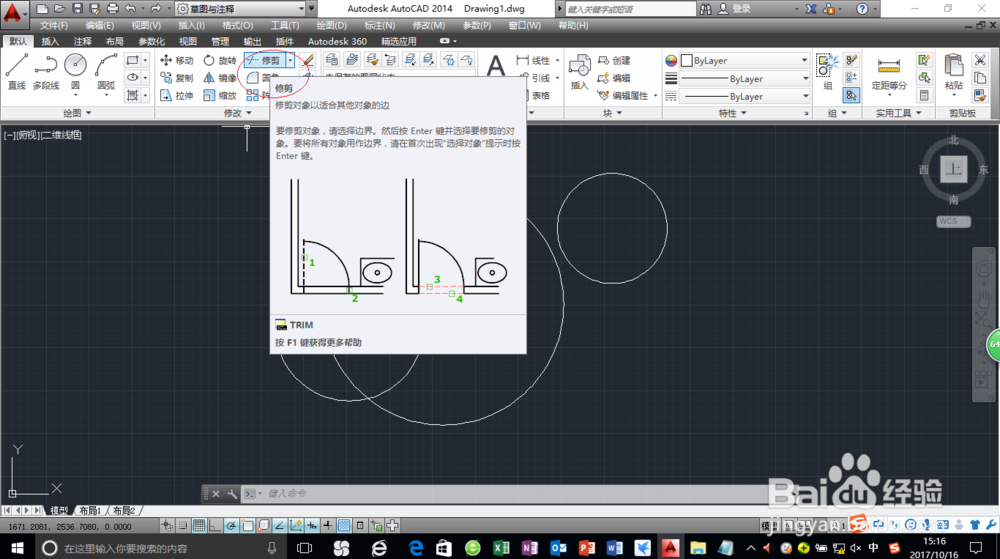
Task: Open the Trim tool dropdown arrow
Action: (x=290, y=61)
